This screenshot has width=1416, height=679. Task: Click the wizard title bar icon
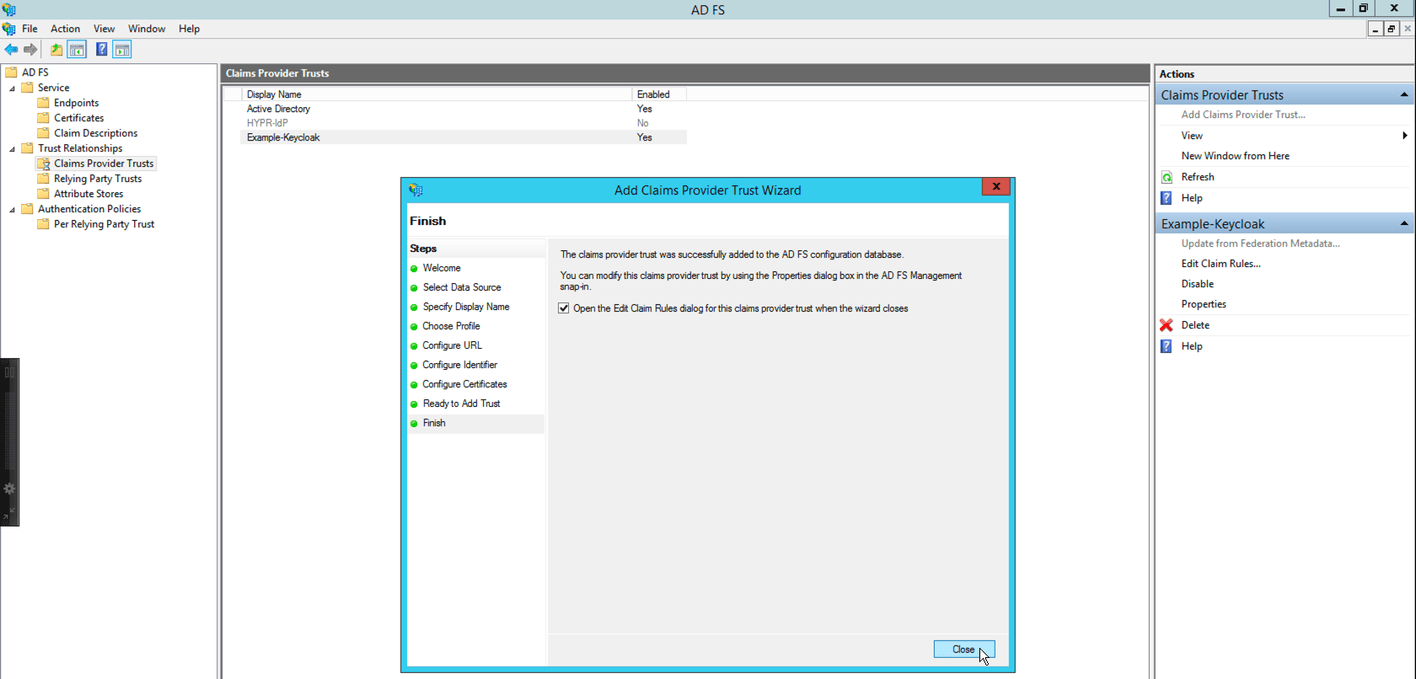416,190
